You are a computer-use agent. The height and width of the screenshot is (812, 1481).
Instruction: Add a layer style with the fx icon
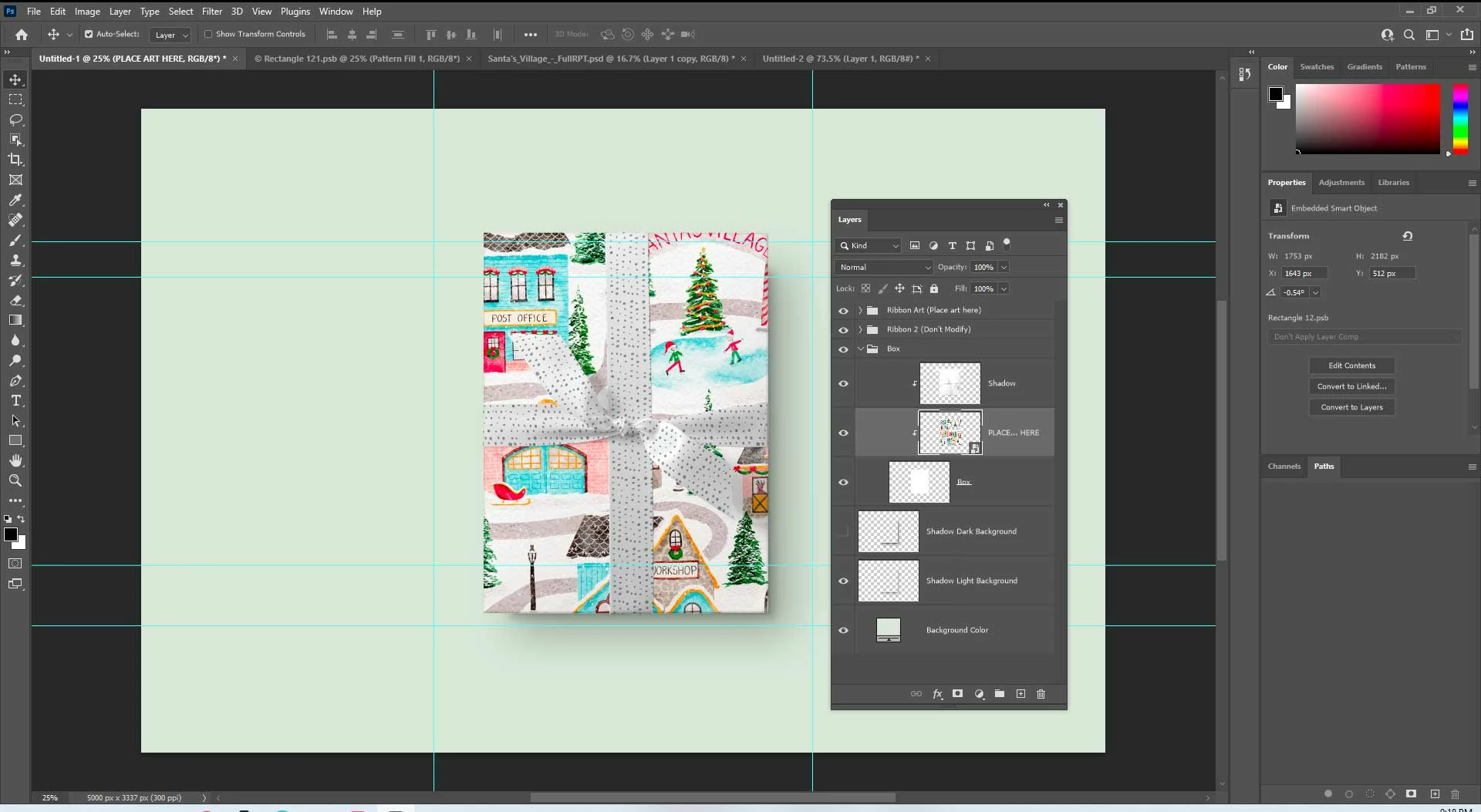click(937, 694)
